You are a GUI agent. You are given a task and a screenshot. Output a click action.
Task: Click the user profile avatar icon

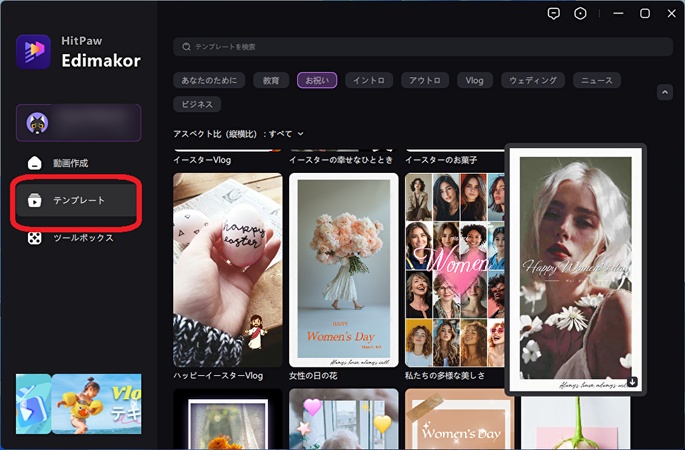click(39, 122)
